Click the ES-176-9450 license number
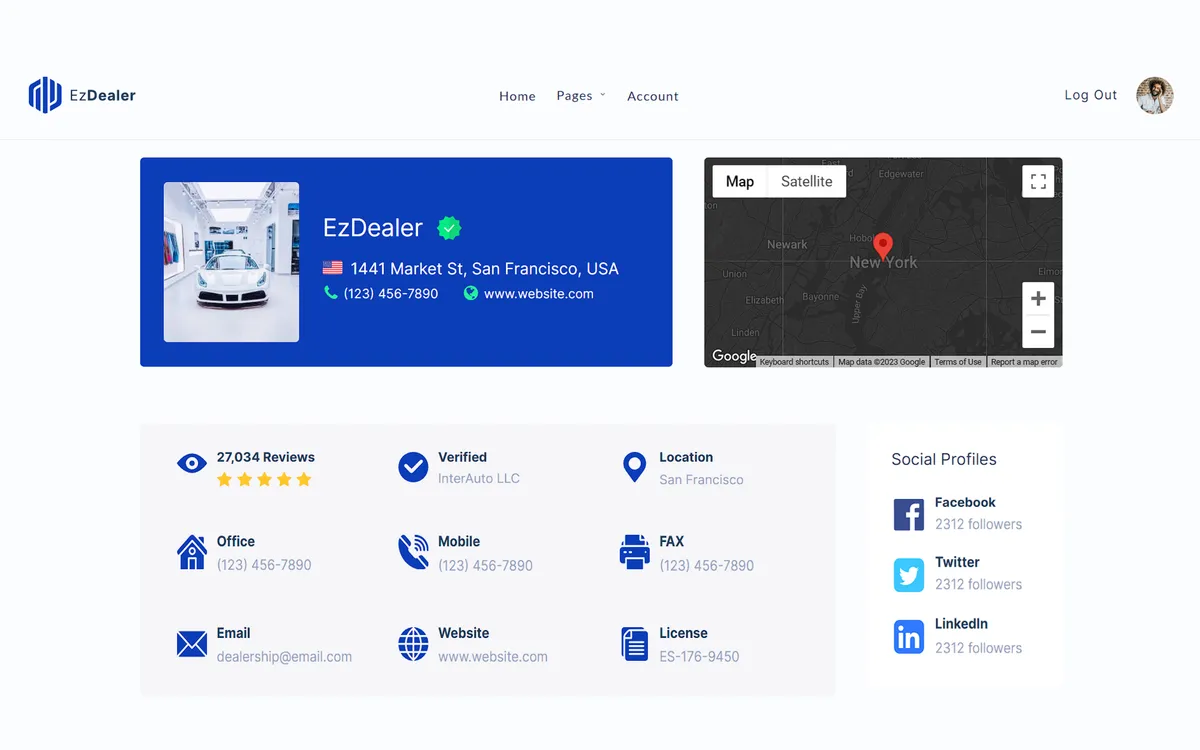This screenshot has height=750, width=1200. pyautogui.click(x=699, y=657)
